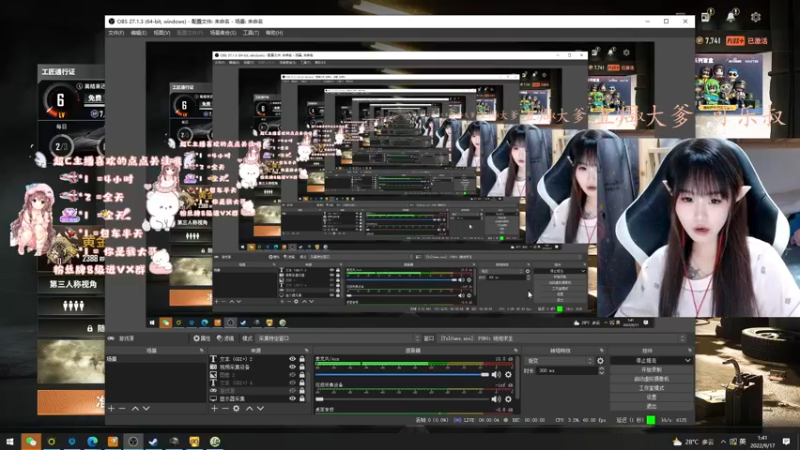Open video capture device audio settings gear
This screenshot has width=800, height=450.
point(508,399)
